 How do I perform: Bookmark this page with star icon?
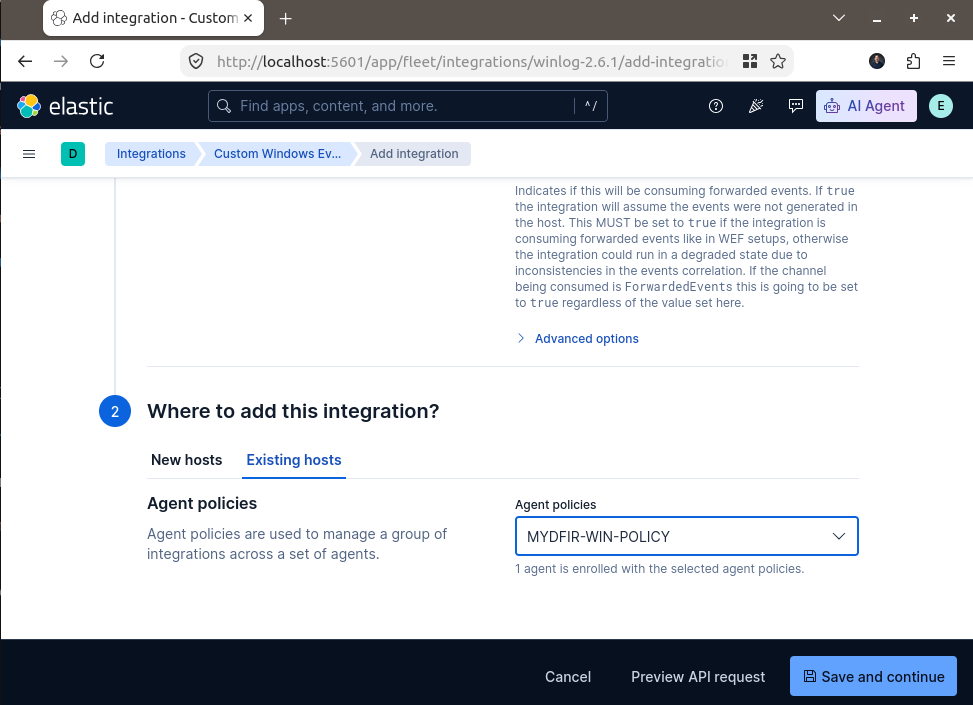(x=778, y=61)
